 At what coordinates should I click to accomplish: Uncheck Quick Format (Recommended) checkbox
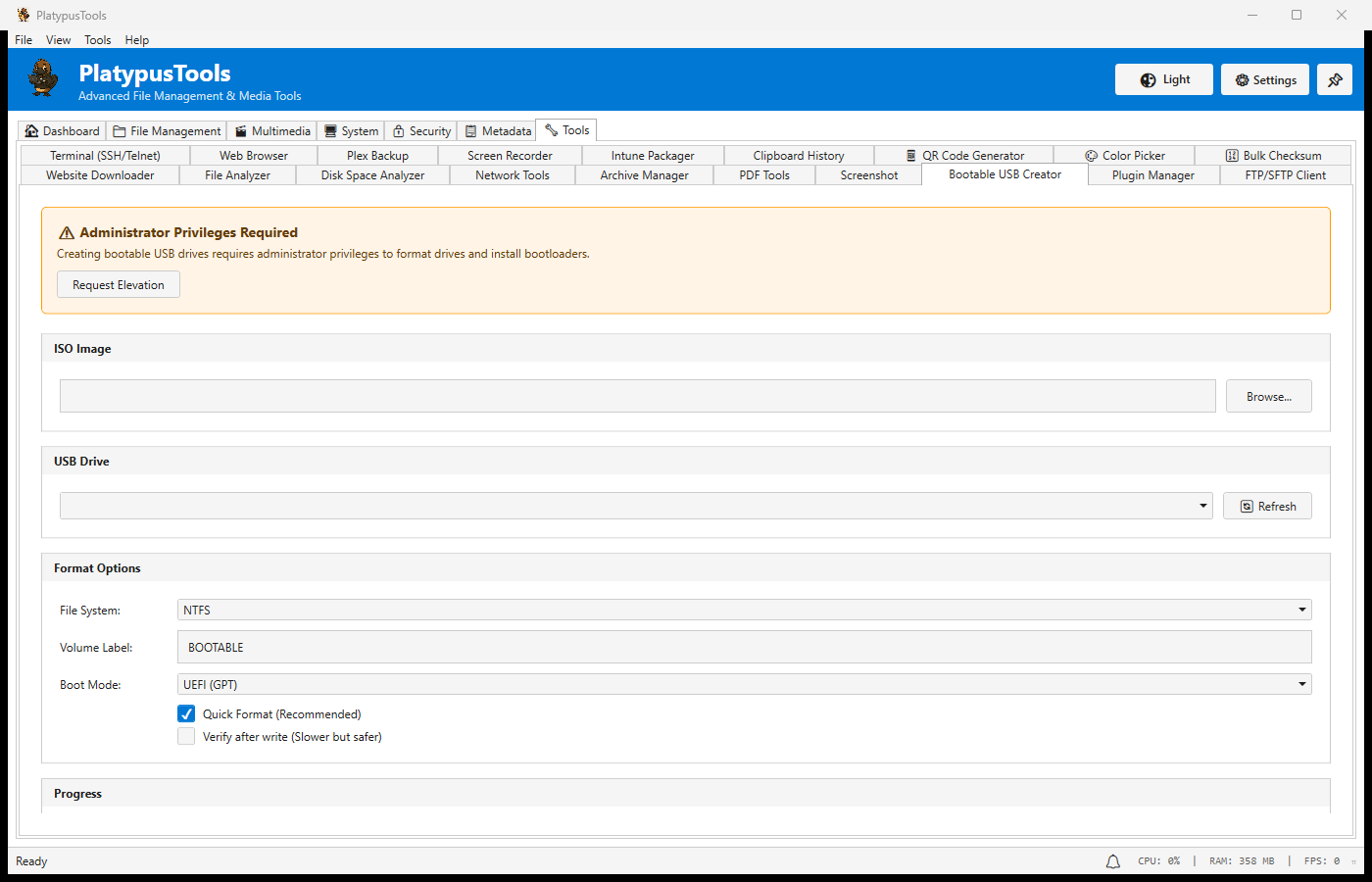tap(186, 713)
